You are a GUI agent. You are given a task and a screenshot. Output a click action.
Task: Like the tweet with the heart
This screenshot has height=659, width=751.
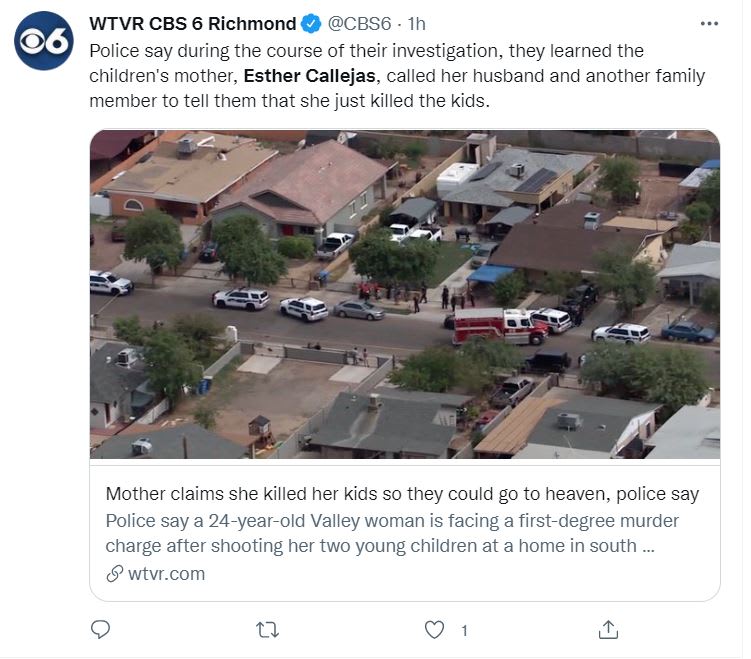434,630
